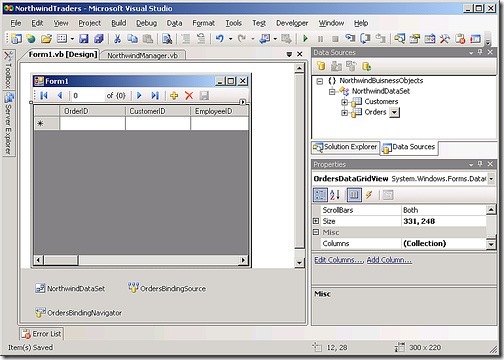Open the Build menu

coord(119,23)
